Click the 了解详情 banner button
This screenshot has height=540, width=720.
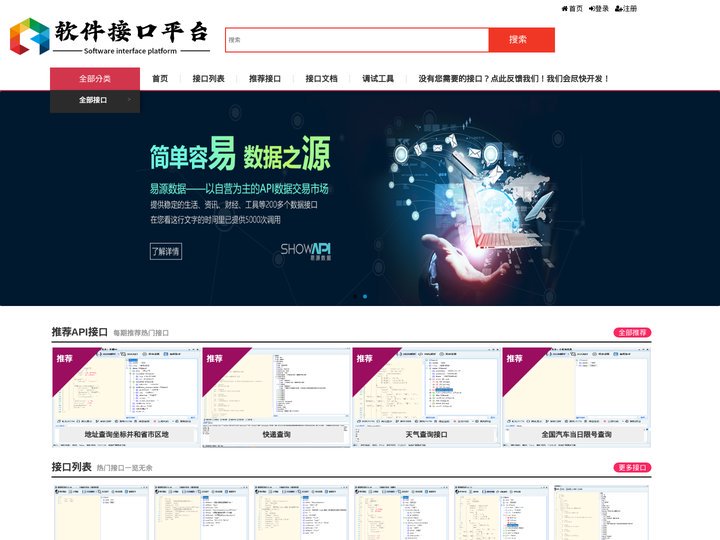tap(166, 251)
